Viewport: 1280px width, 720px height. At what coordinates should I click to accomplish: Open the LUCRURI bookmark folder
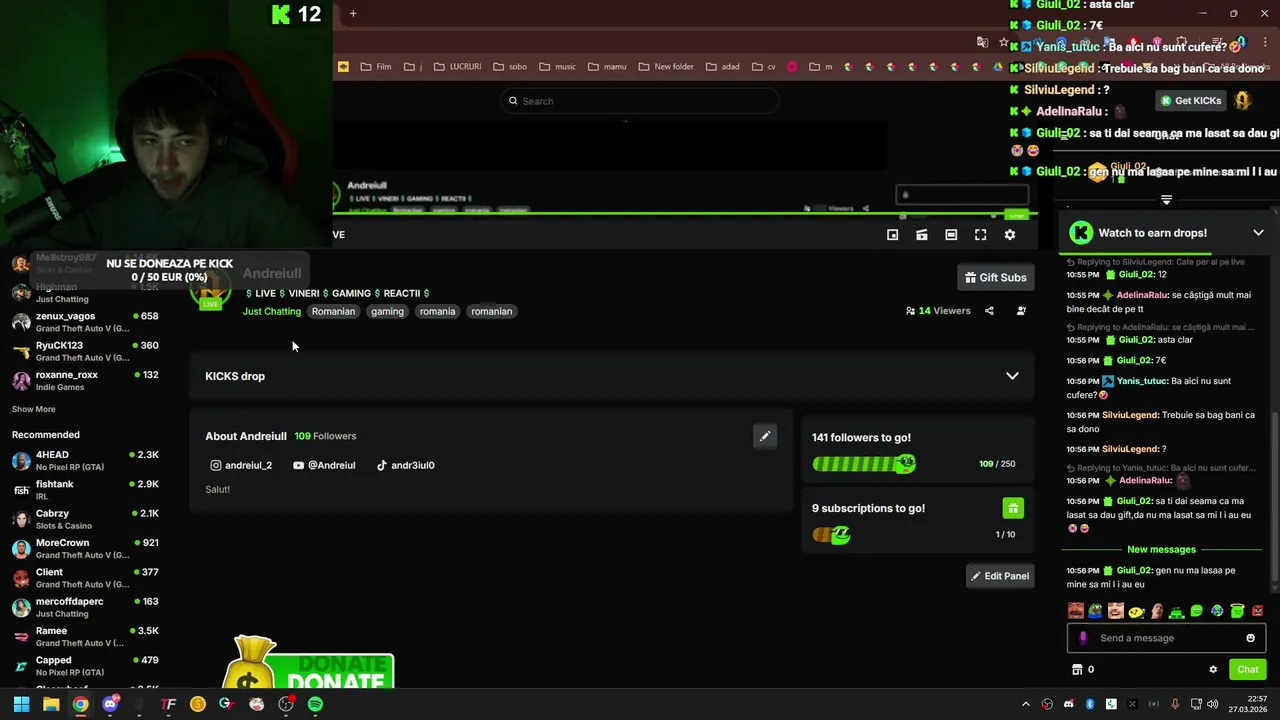[x=457, y=67]
